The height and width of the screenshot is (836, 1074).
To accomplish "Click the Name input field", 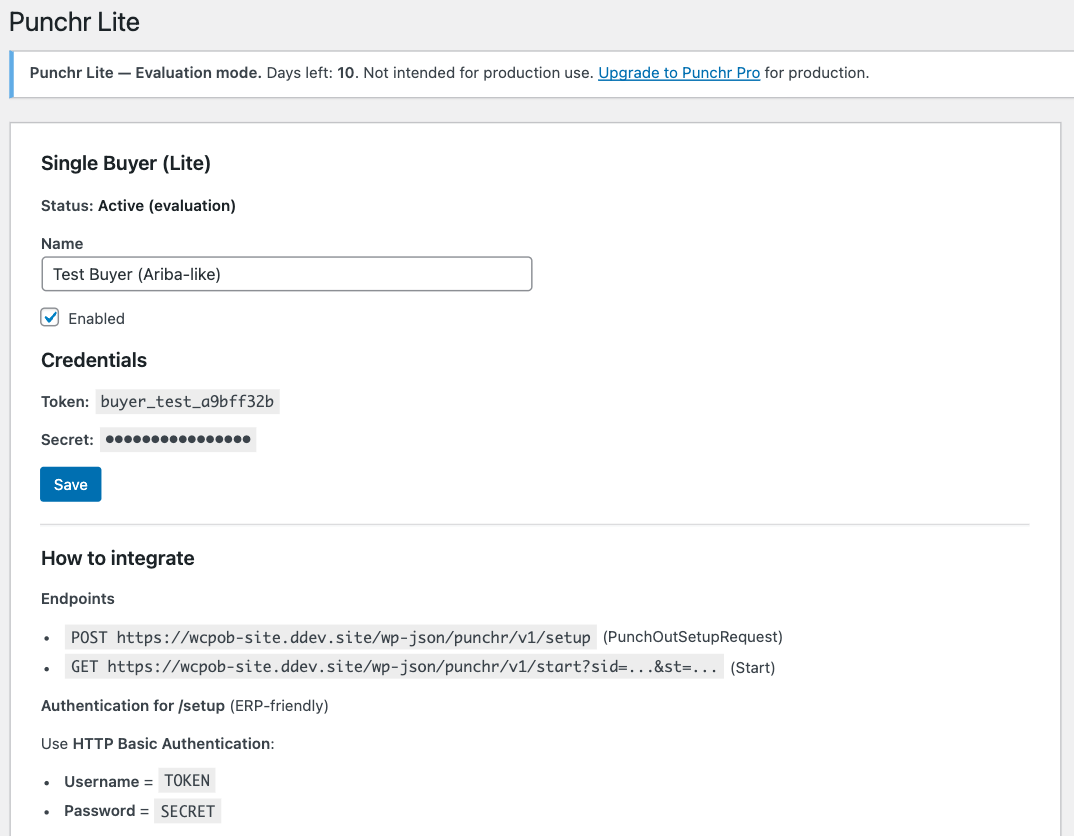I will pos(286,274).
